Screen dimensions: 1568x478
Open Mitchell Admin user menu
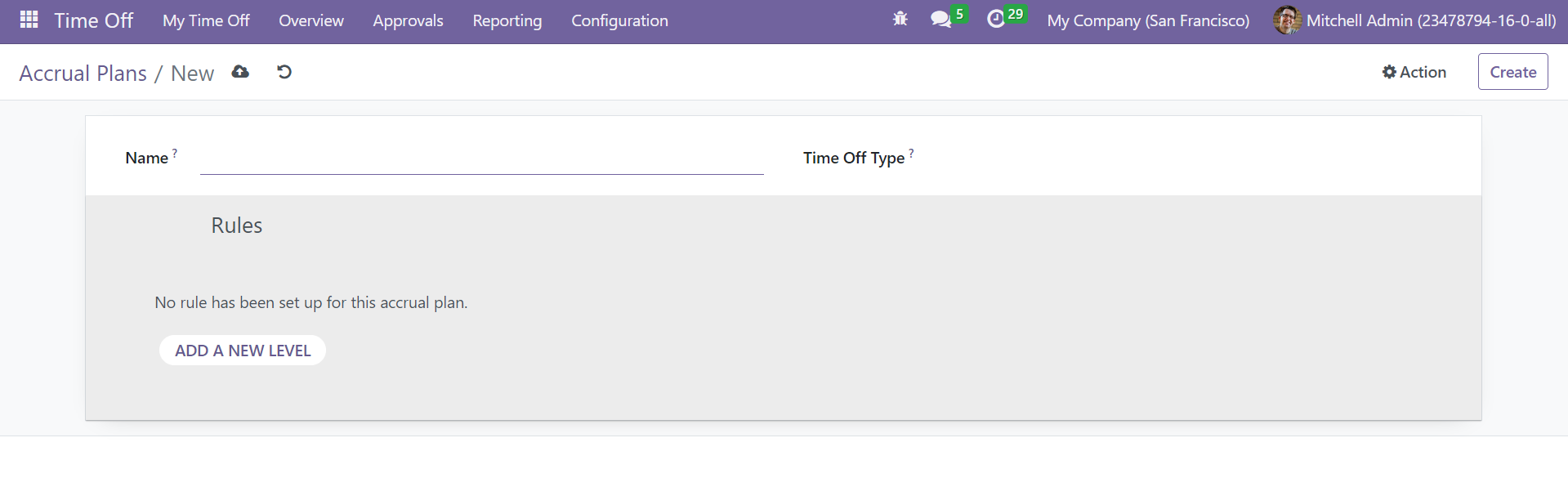coord(1415,20)
